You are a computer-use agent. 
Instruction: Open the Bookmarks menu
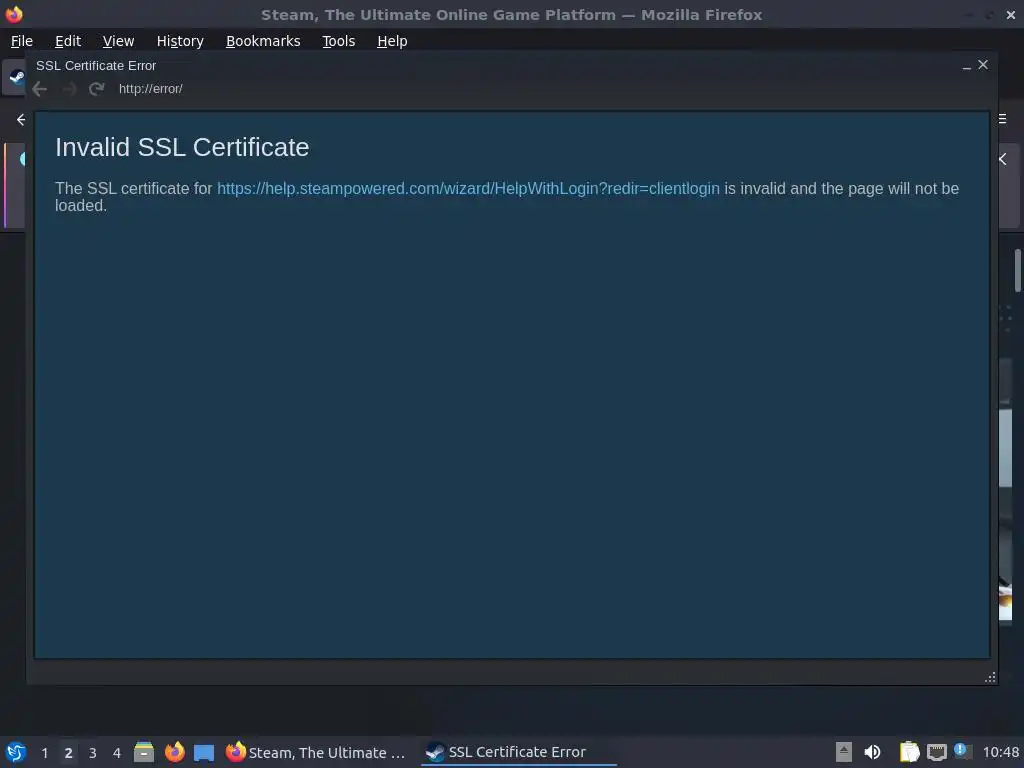point(263,41)
